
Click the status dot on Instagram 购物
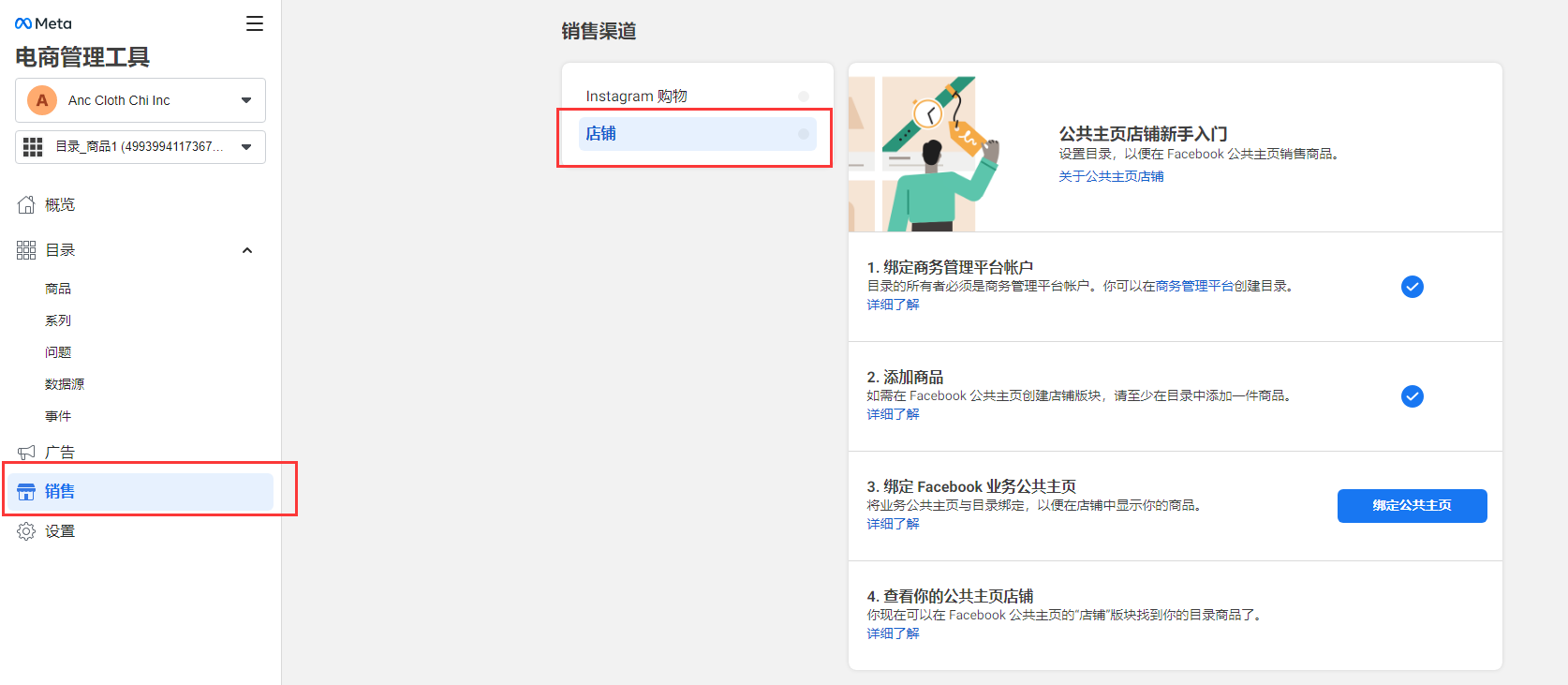tap(804, 97)
